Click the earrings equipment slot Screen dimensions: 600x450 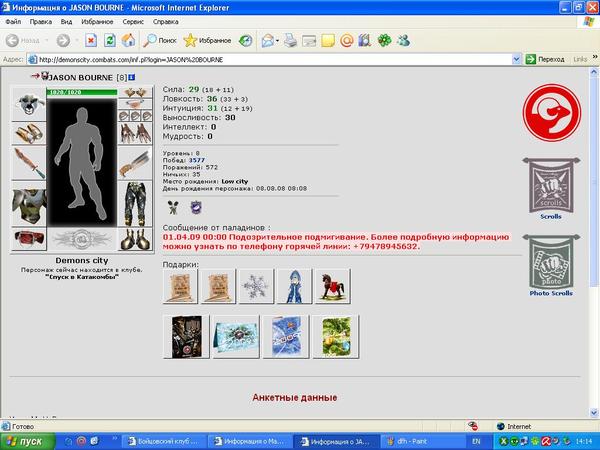pos(135,92)
